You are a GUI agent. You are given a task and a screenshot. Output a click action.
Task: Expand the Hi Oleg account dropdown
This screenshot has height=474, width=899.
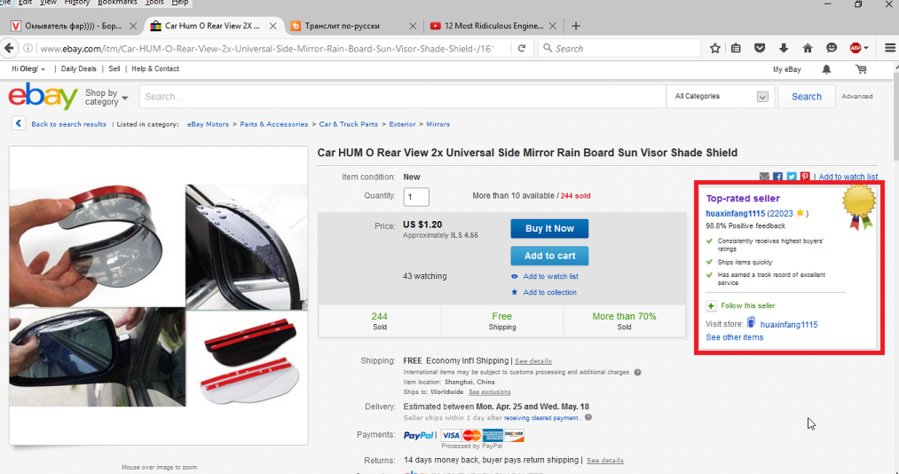pyautogui.click(x=28, y=69)
